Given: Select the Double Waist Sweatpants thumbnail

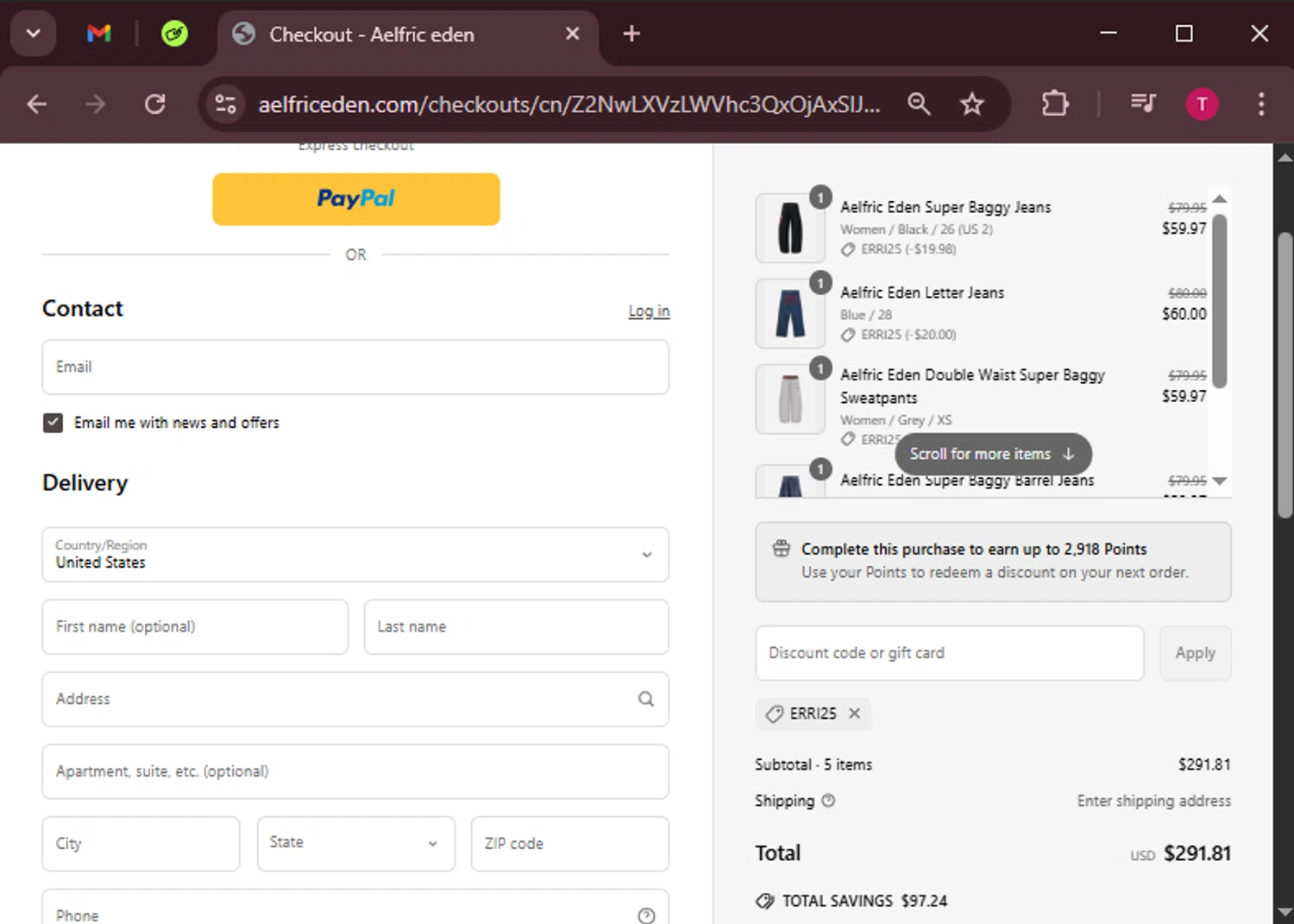Looking at the screenshot, I should (x=790, y=399).
